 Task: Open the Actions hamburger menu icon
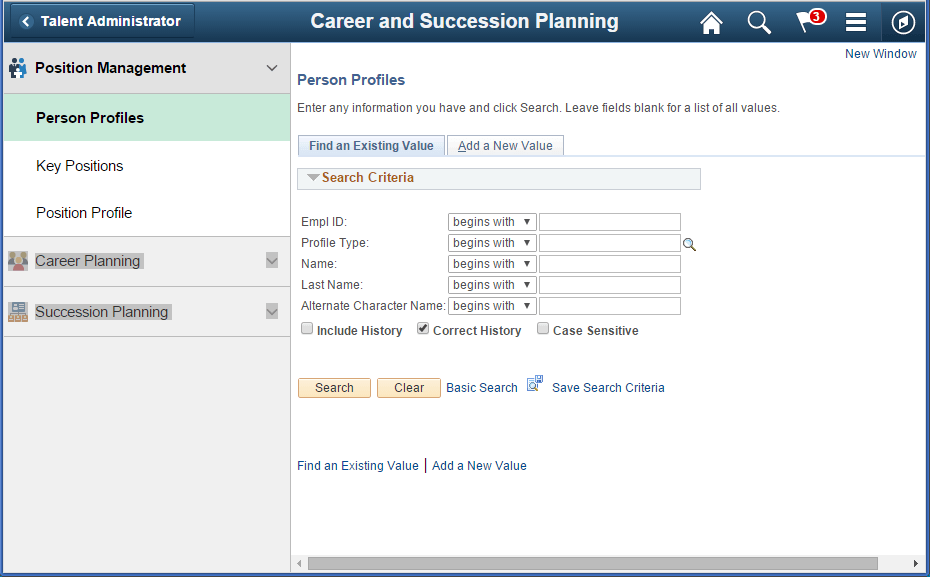[855, 22]
